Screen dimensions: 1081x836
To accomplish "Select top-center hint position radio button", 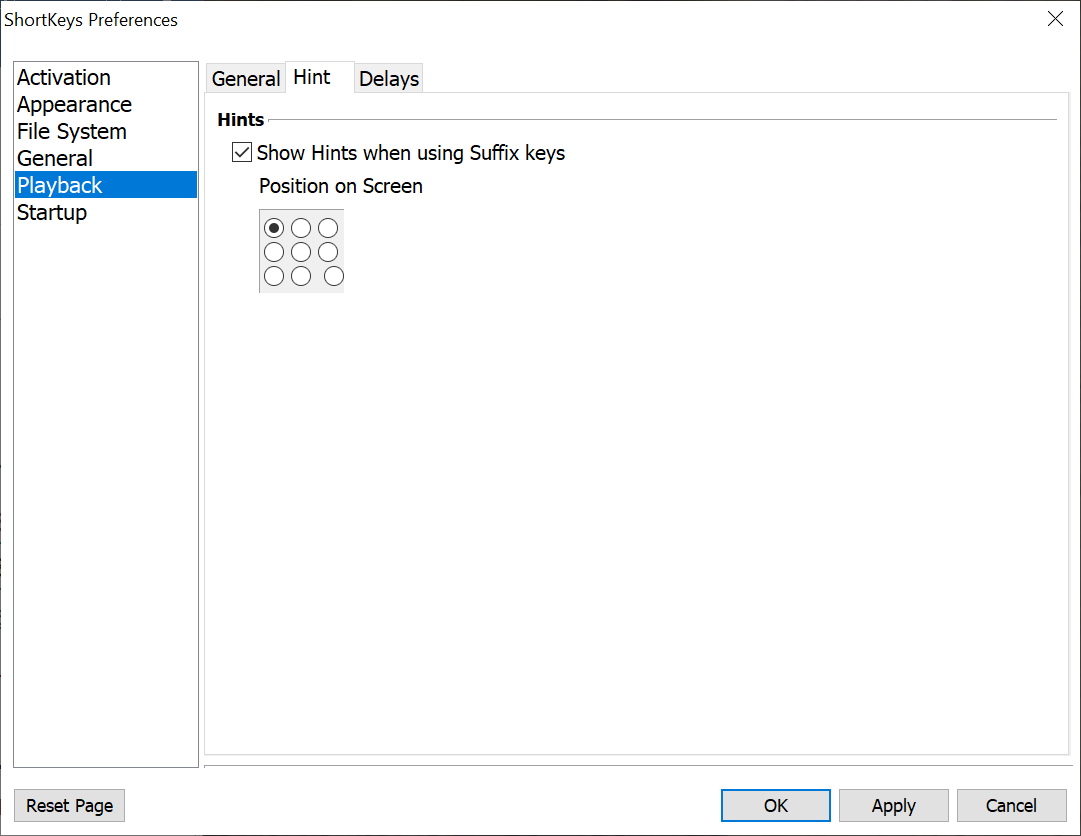I will click(x=301, y=228).
